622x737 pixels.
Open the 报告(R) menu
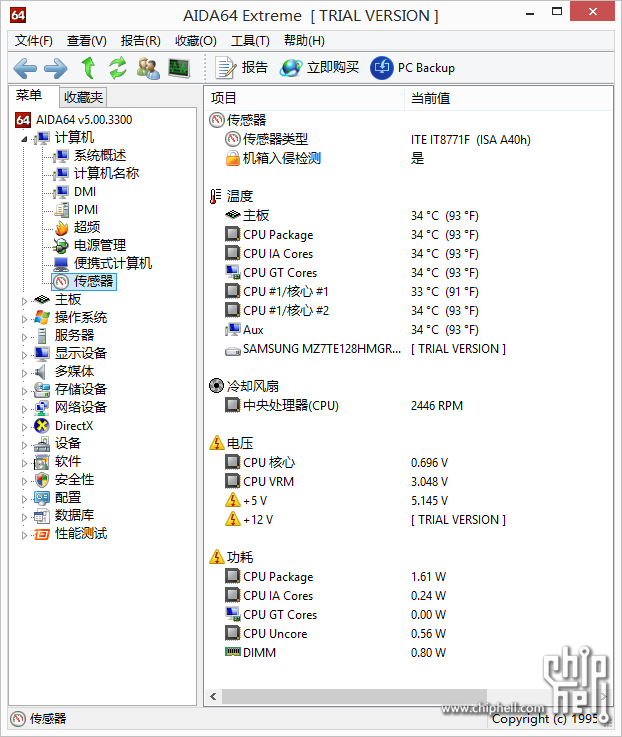[x=141, y=41]
